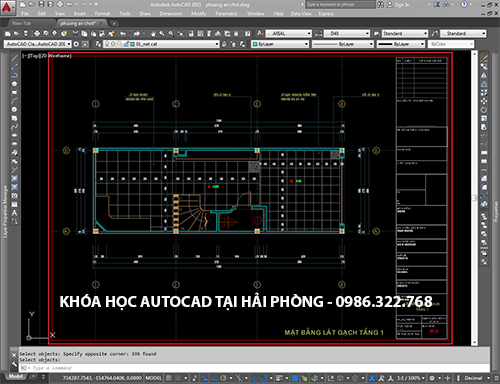This screenshot has width=500, height=384.
Task: Toggle MODEL space button in status bar
Action: coord(154,378)
